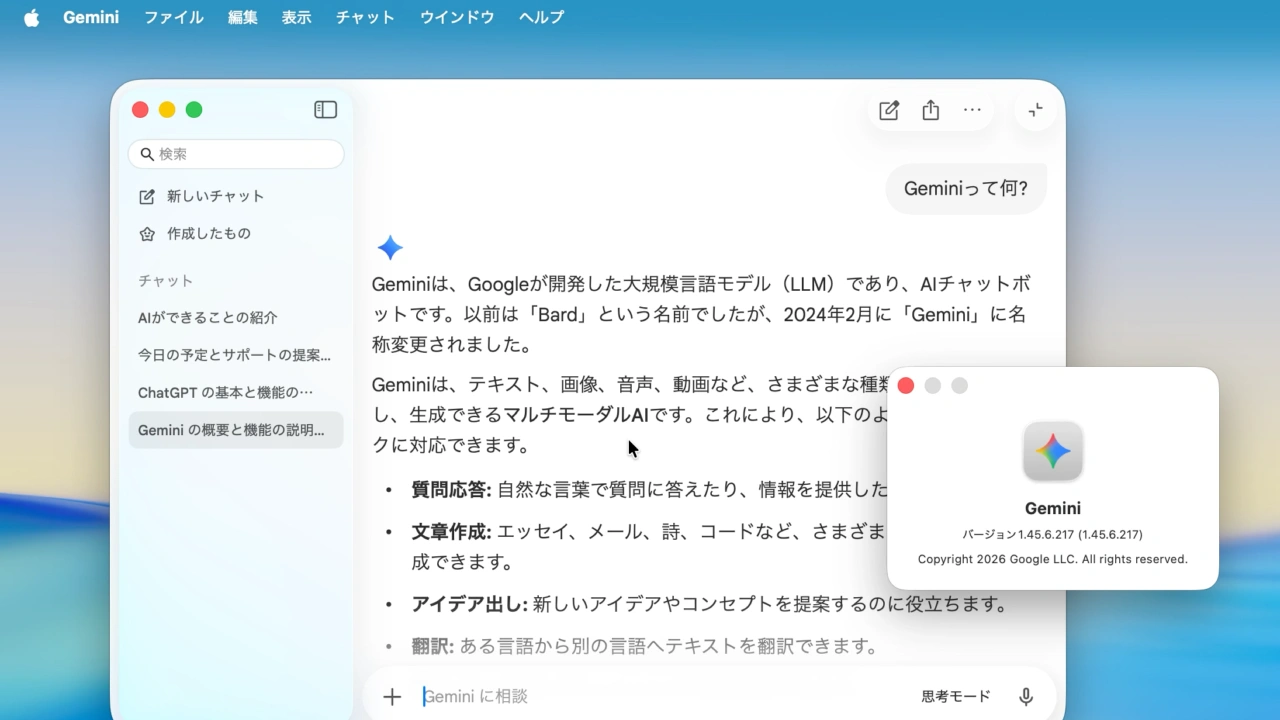Click inside the Geminiに相談 input field
1280x720 pixels.
pos(600,696)
